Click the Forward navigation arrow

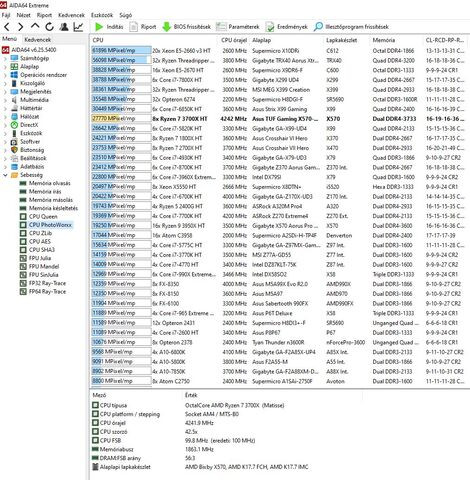pyautogui.click(x=21, y=27)
